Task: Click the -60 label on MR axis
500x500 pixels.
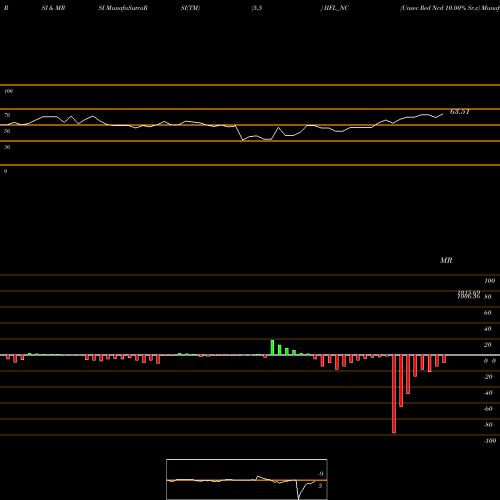Action: 488,409
